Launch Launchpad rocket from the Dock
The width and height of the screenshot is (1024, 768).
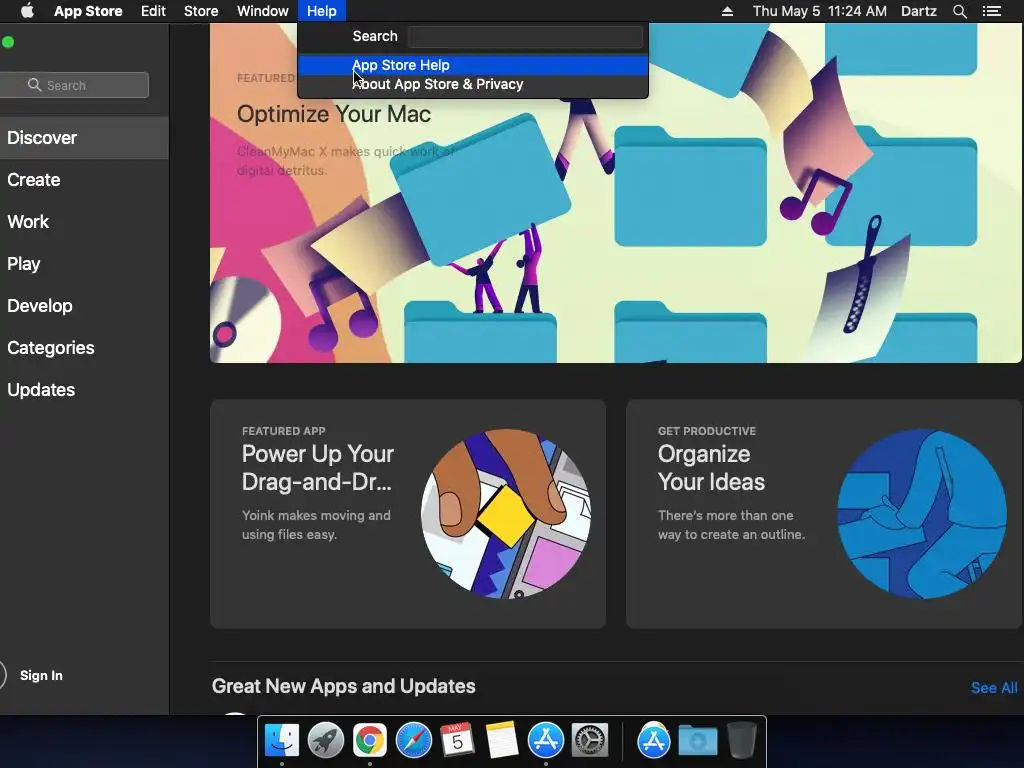coord(326,741)
